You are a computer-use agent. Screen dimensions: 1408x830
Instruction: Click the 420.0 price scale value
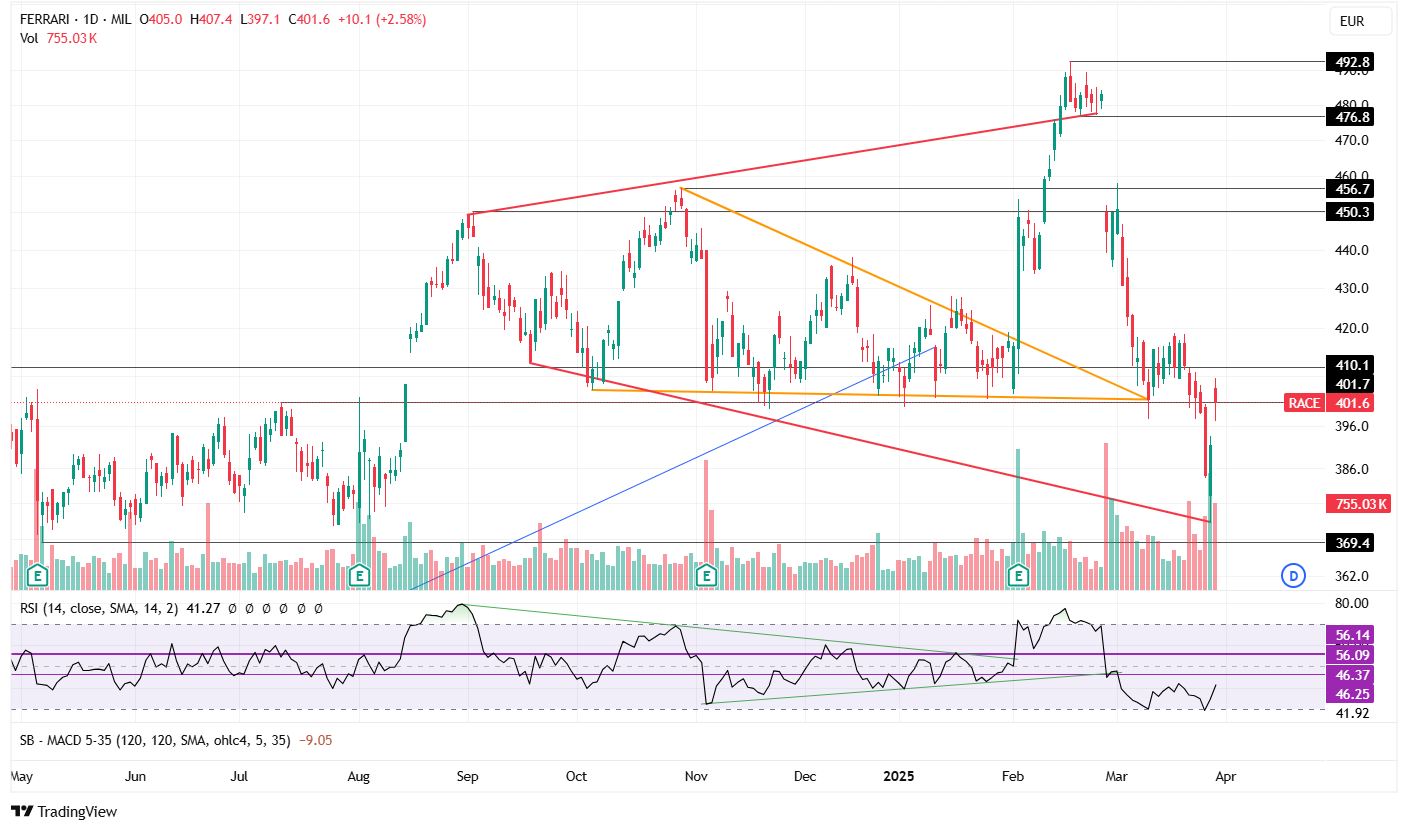(1352, 328)
